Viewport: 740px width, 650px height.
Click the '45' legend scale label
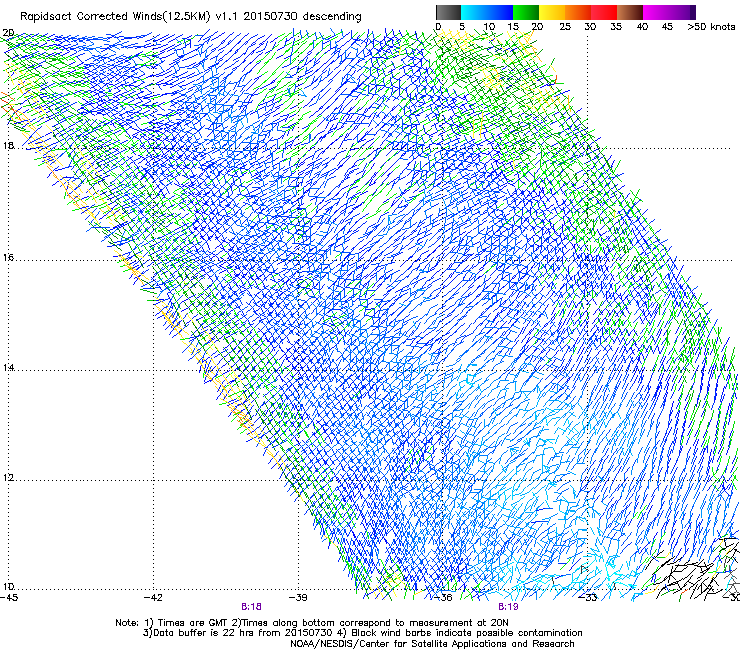pos(667,27)
